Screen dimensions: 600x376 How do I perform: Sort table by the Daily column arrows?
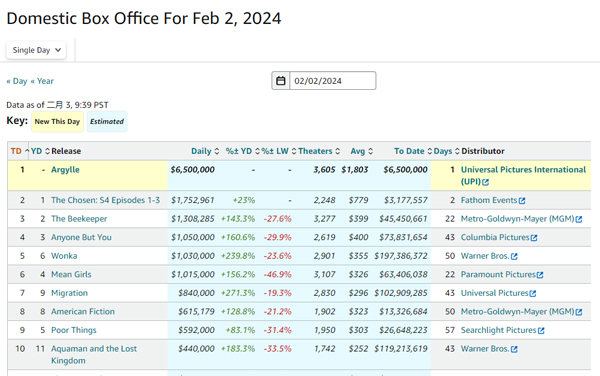click(x=217, y=151)
